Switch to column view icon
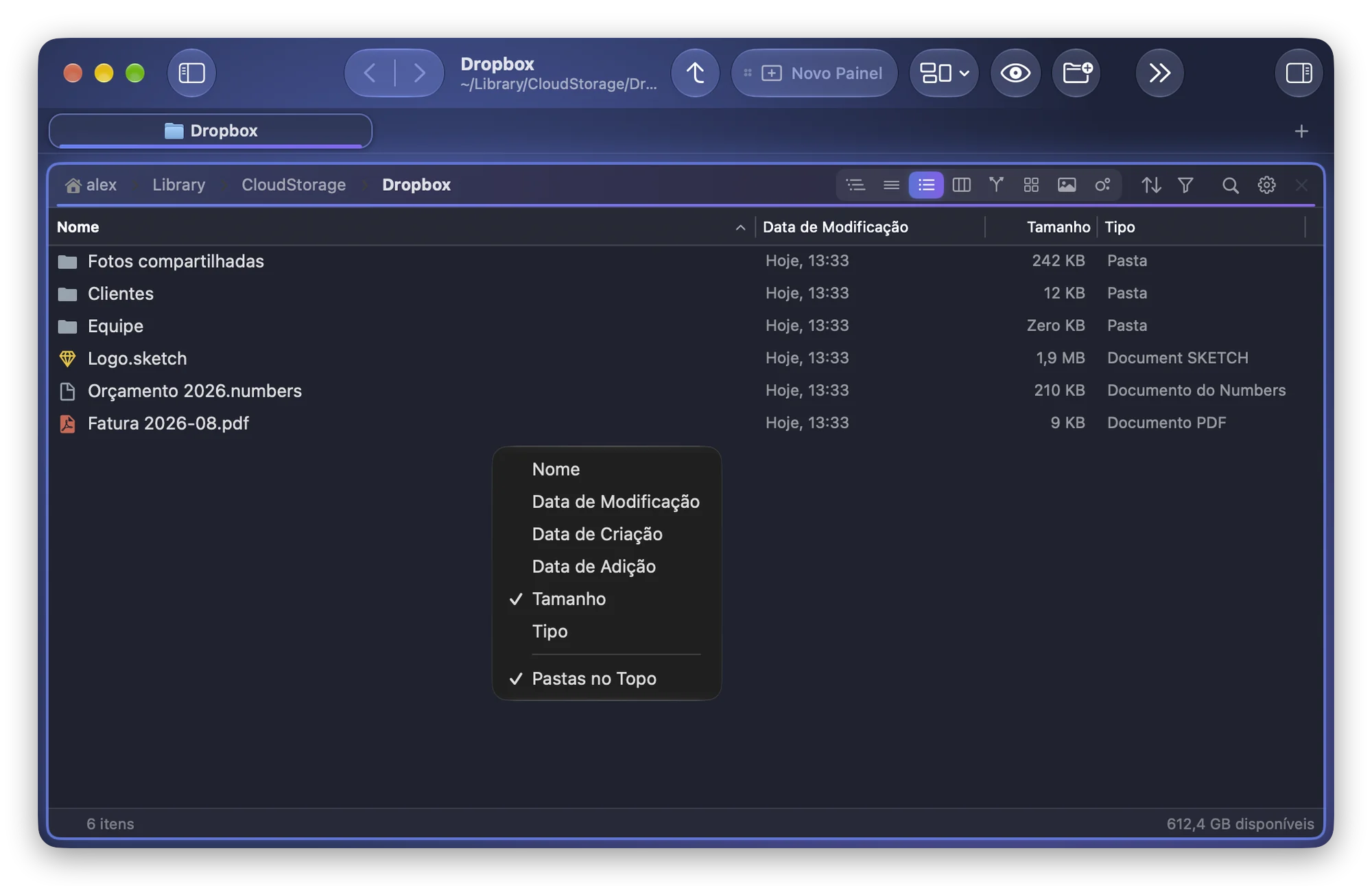1372x886 pixels. [x=962, y=185]
